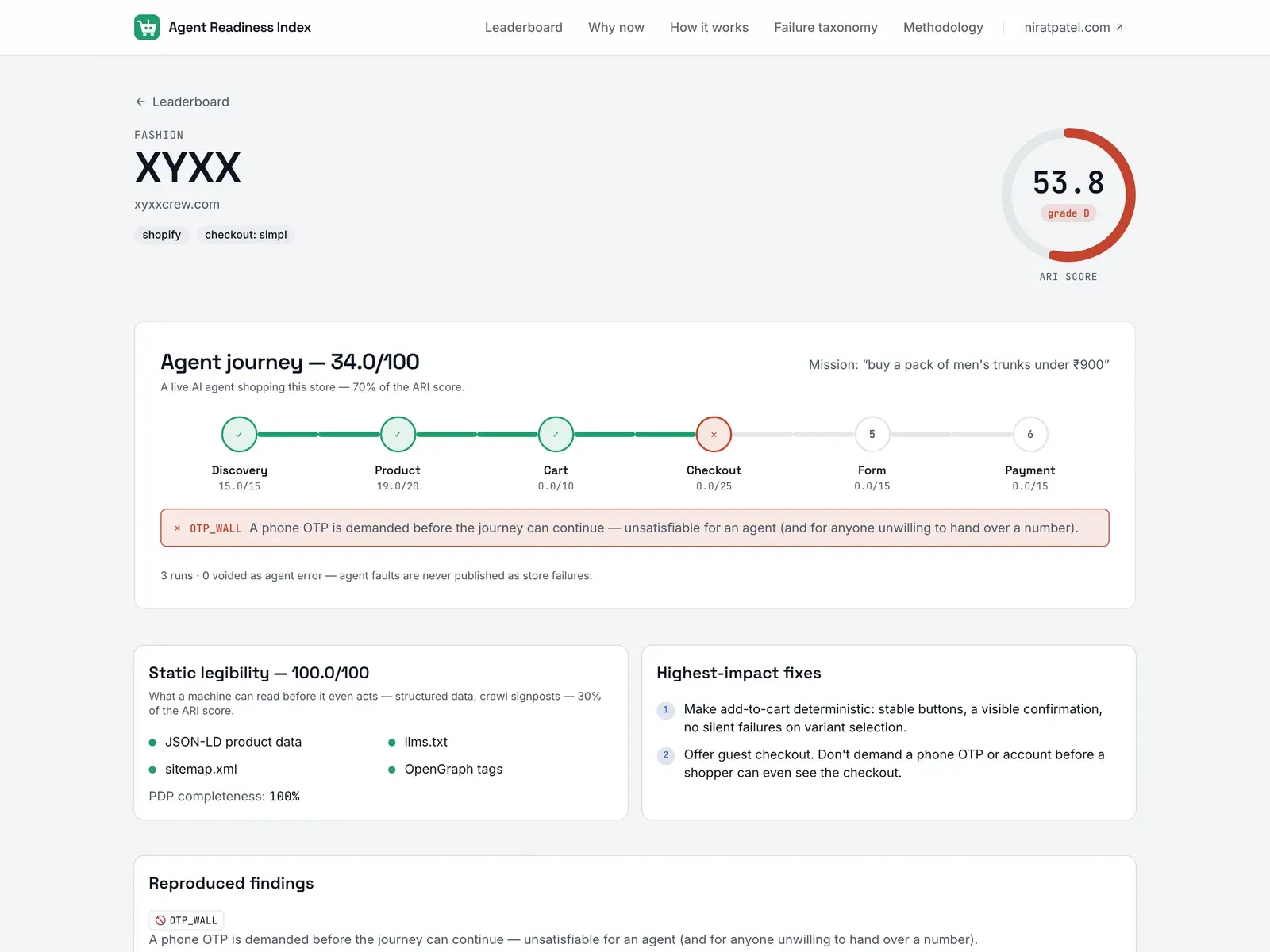Click the green shopping cart logo icon

(x=147, y=27)
